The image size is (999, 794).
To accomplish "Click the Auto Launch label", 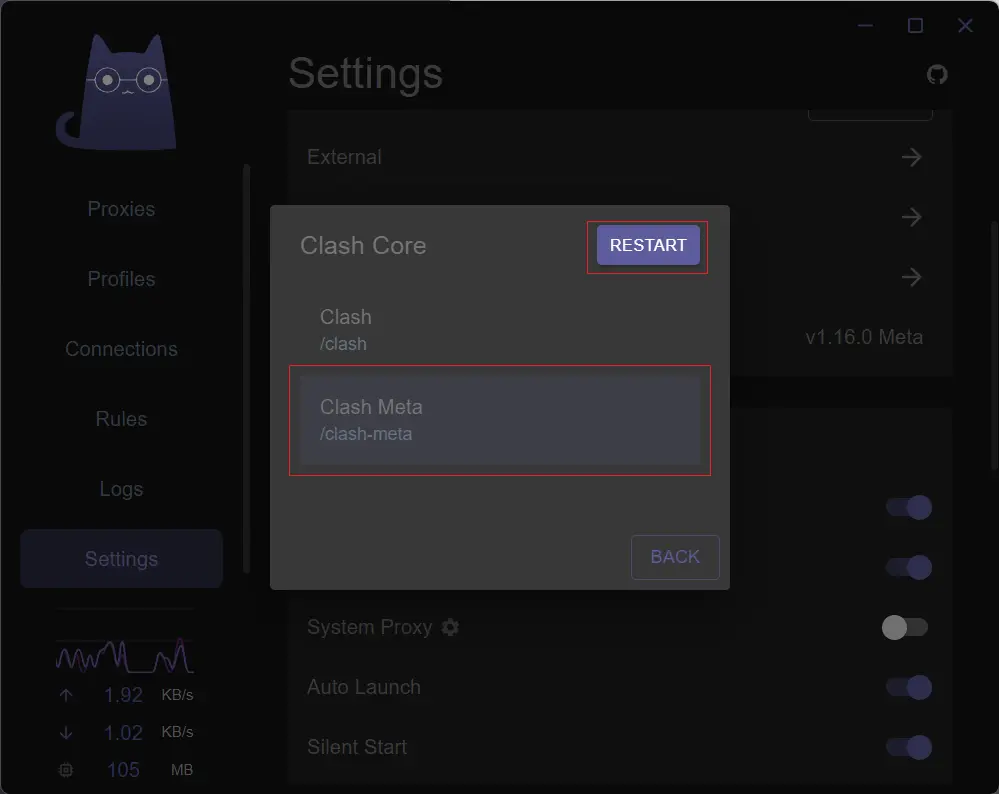I will (x=364, y=687).
